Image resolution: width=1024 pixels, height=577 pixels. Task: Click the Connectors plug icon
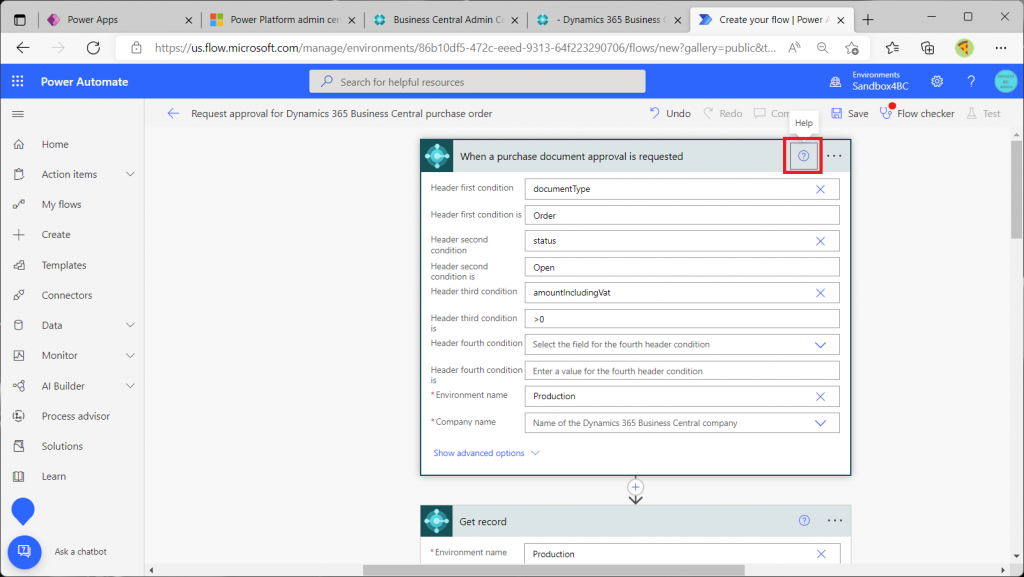click(19, 295)
